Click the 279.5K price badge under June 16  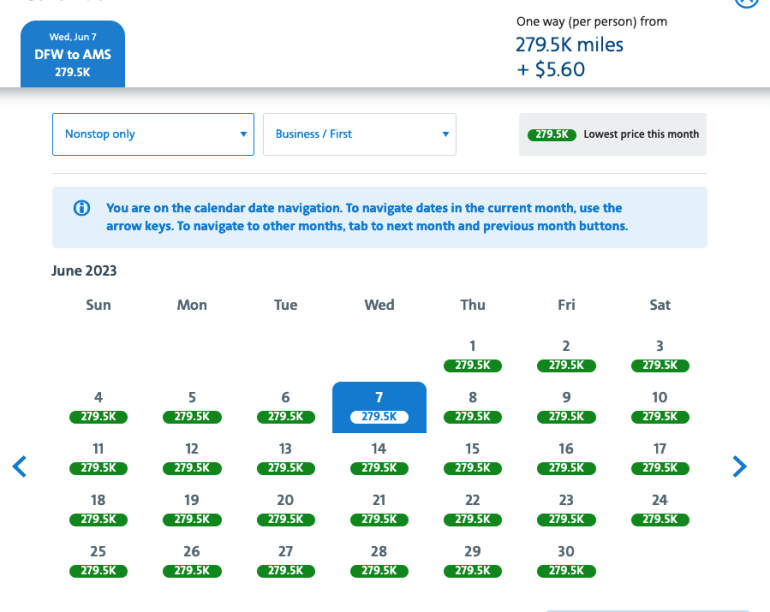tap(566, 468)
